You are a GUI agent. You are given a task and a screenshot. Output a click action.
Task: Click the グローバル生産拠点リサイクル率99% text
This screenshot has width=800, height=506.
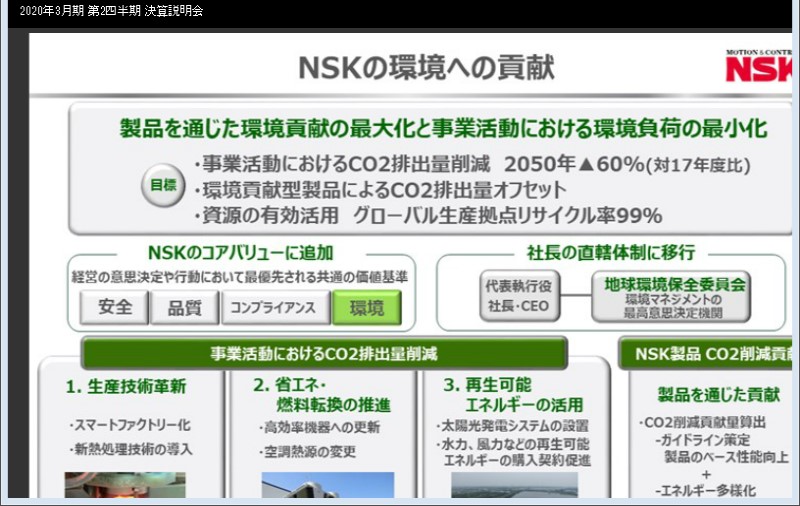pyautogui.click(x=508, y=215)
